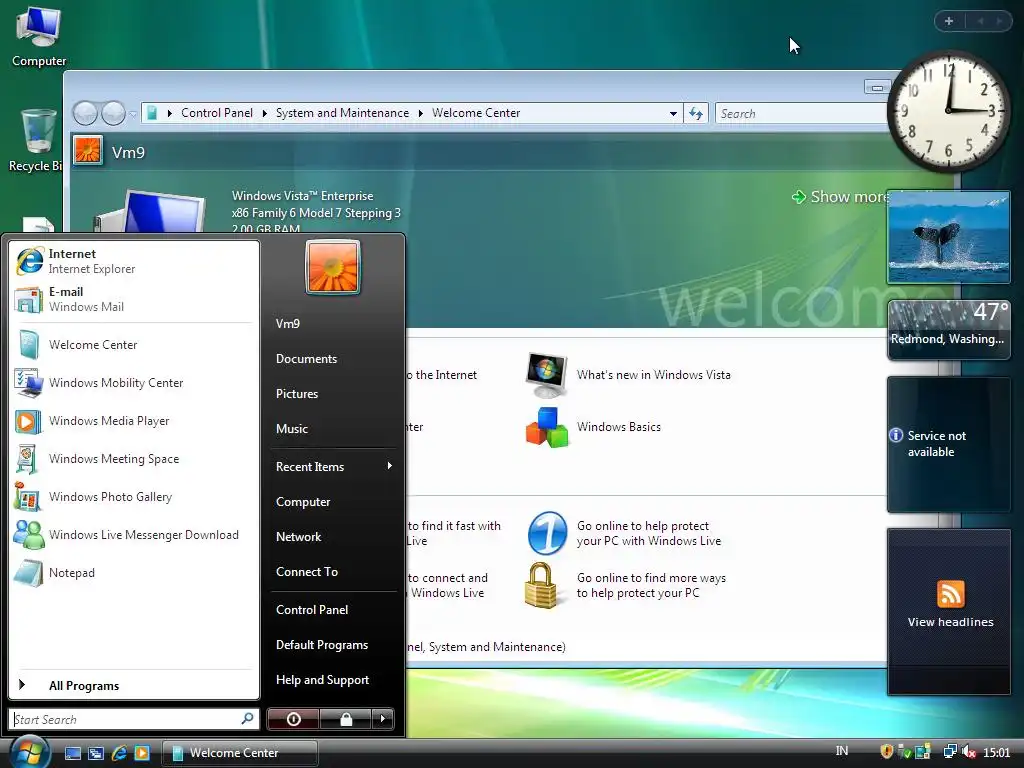The image size is (1024, 768).
Task: Click the sidebar add gadgets plus button
Action: 949,21
